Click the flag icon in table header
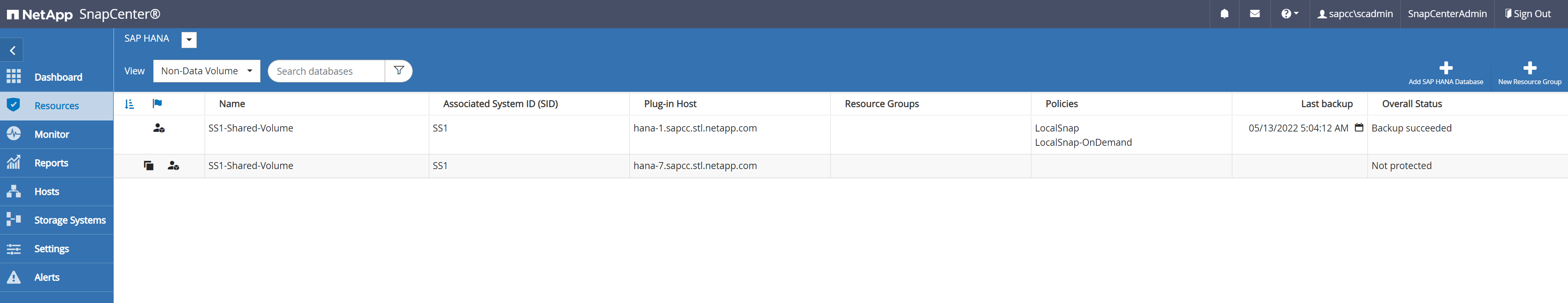This screenshot has height=303, width=1568. 157,103
